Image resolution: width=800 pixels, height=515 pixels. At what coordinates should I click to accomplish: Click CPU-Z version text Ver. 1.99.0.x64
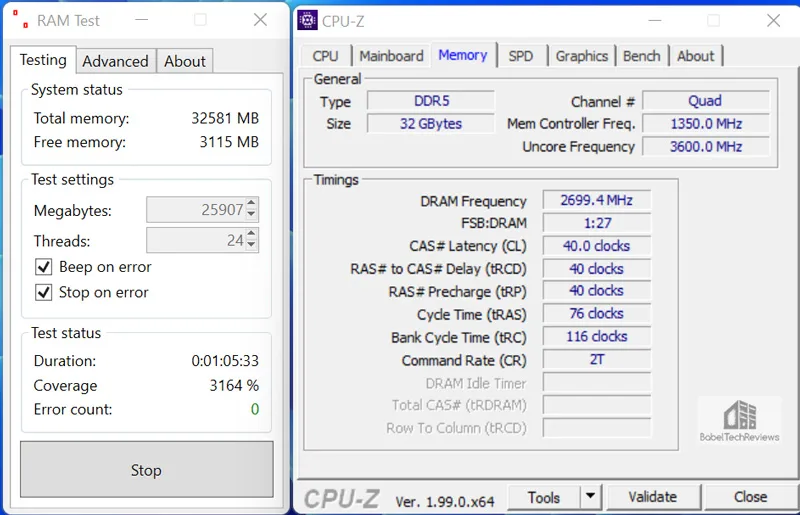coord(445,502)
